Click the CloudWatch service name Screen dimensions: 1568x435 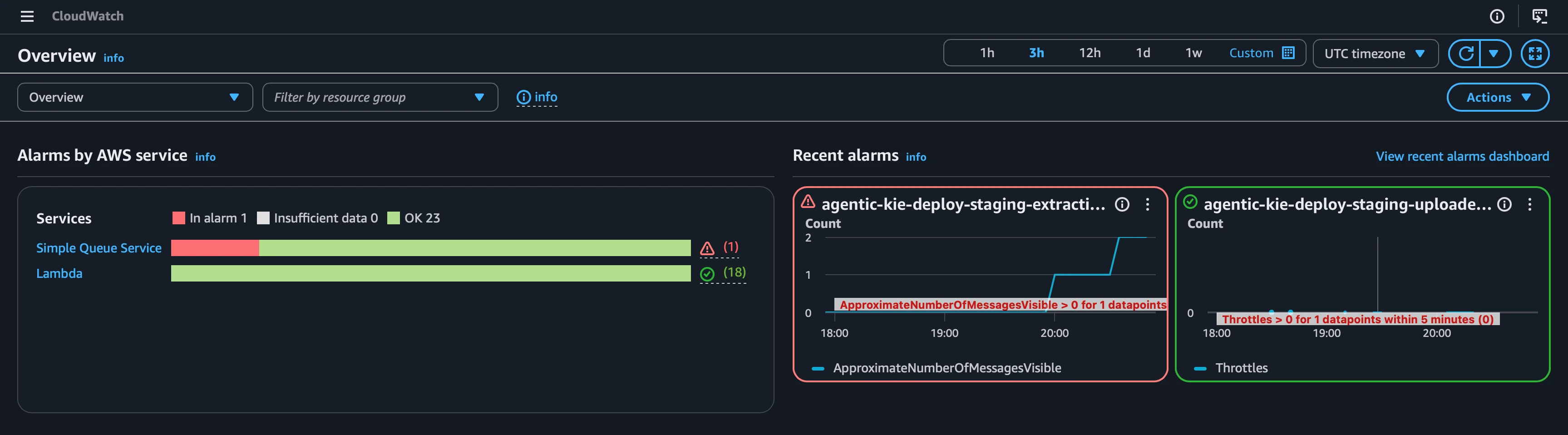tap(88, 16)
